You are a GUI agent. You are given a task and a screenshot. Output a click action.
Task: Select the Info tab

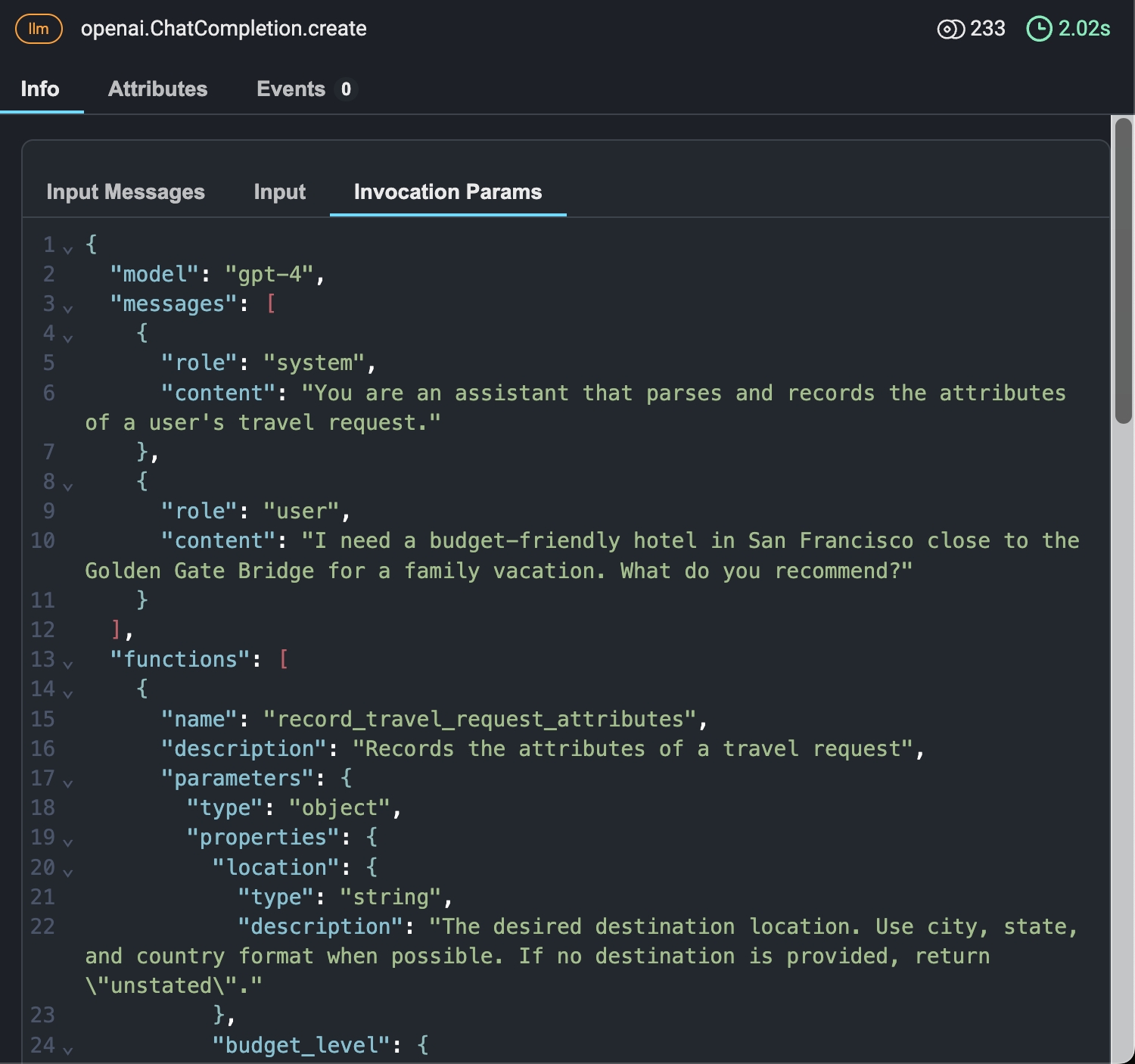click(40, 89)
